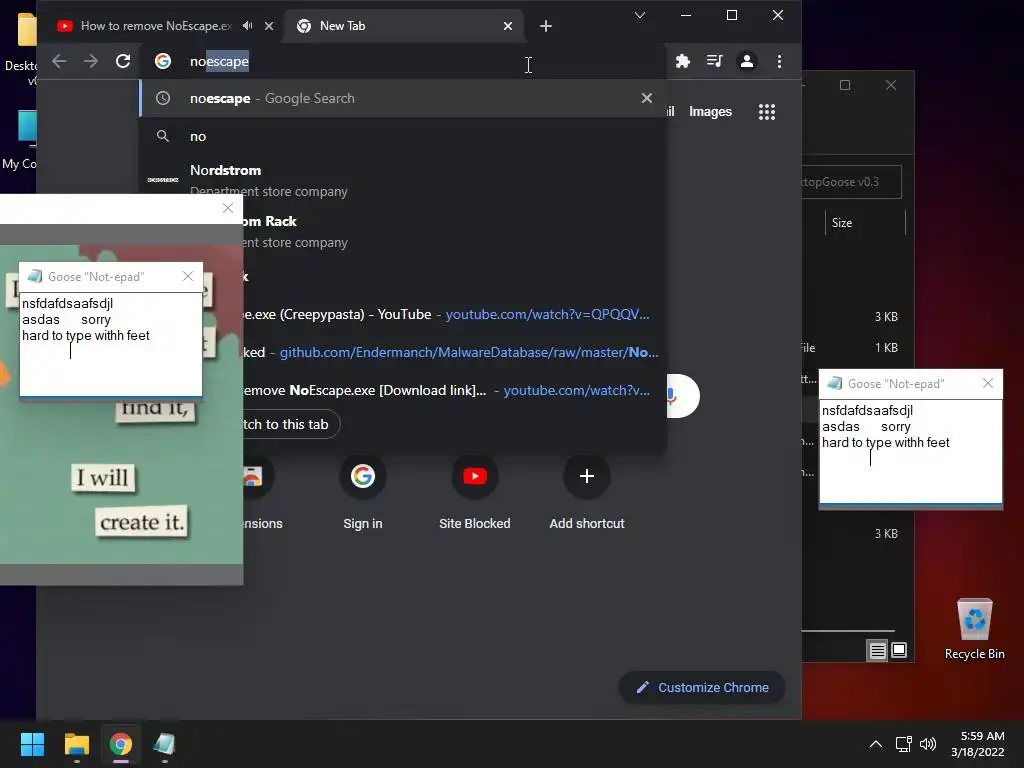Click the text area of left Not-epad
The width and height of the screenshot is (1024, 768).
111,344
